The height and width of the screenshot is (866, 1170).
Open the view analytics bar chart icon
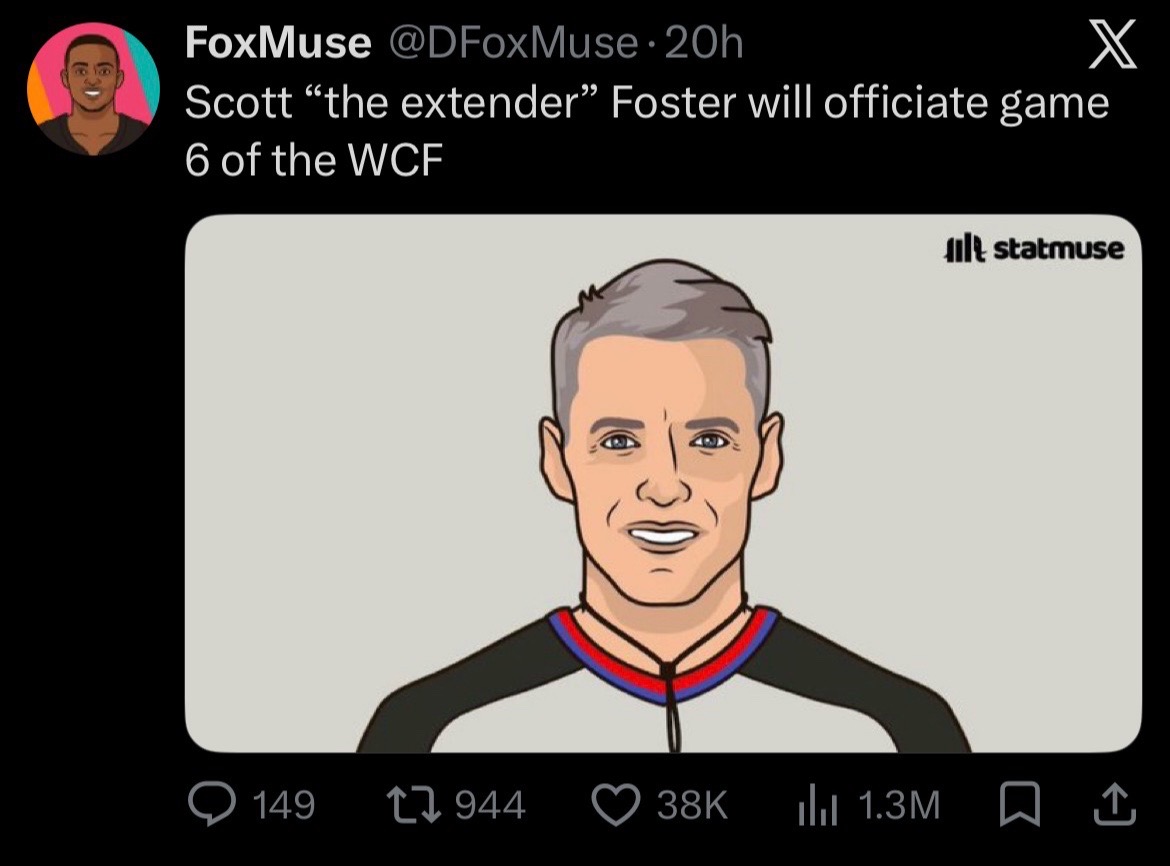818,807
